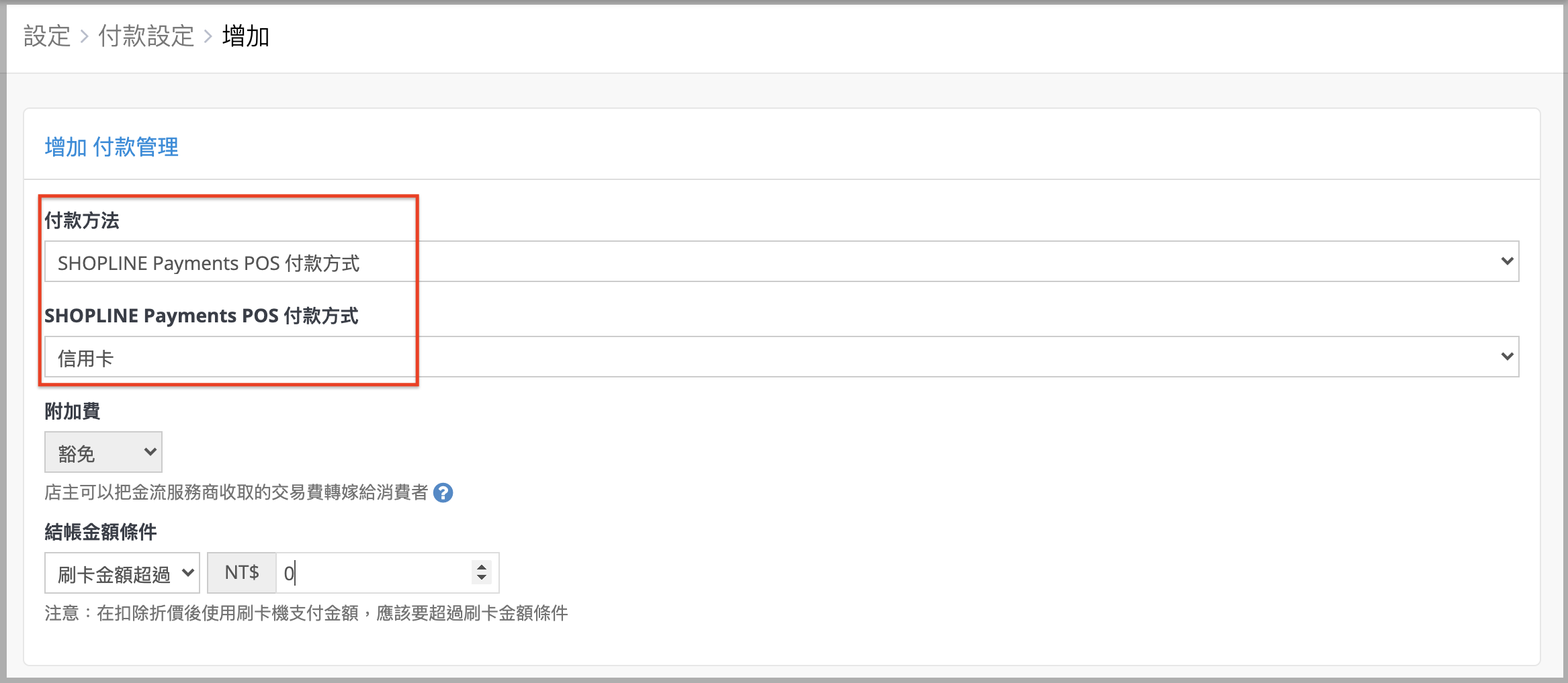This screenshot has width=1568, height=683.
Task: Click the 結帳金額條件 field label
Action: (x=101, y=532)
